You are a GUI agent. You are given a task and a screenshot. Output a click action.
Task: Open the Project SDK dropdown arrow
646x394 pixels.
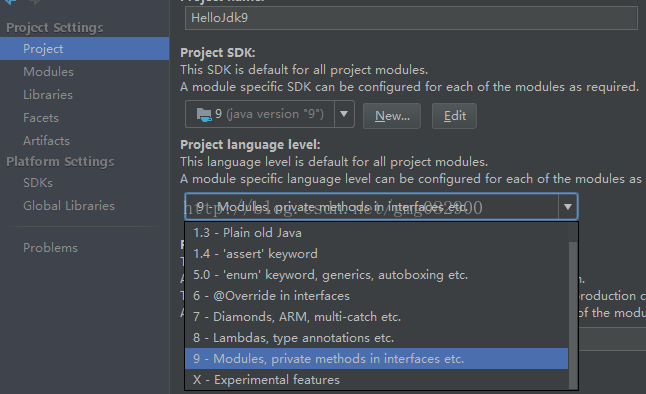pos(344,114)
